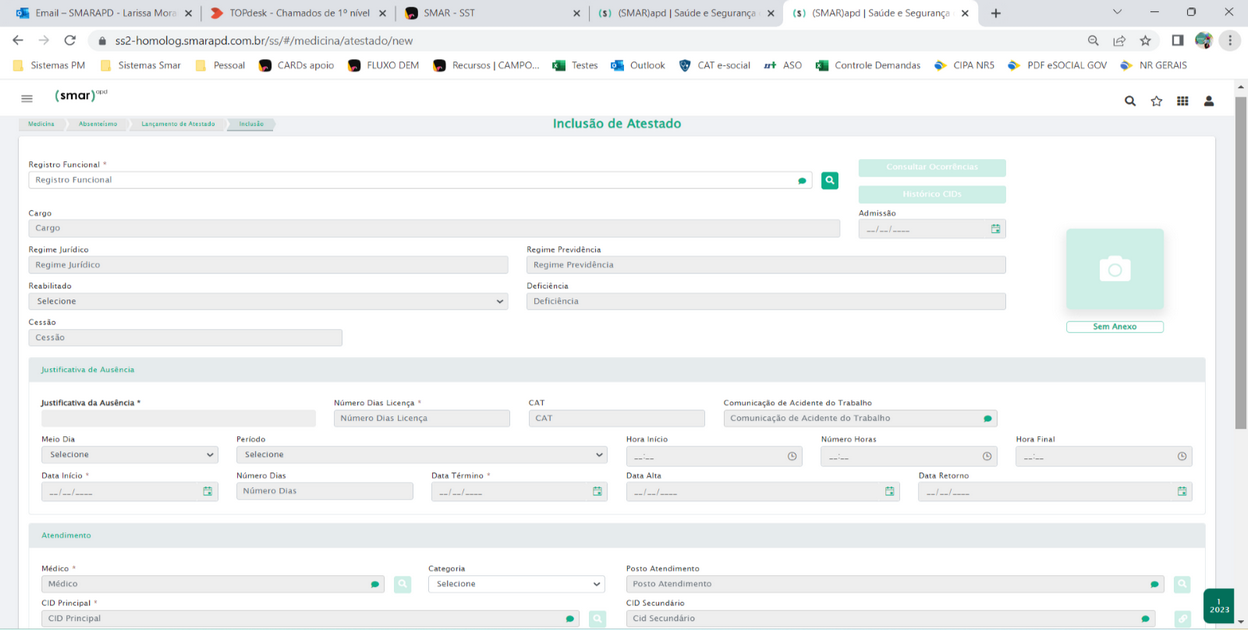Image resolution: width=1248 pixels, height=630 pixels.
Task: Click chat icon in Posto Atendimento field
Action: point(1154,584)
